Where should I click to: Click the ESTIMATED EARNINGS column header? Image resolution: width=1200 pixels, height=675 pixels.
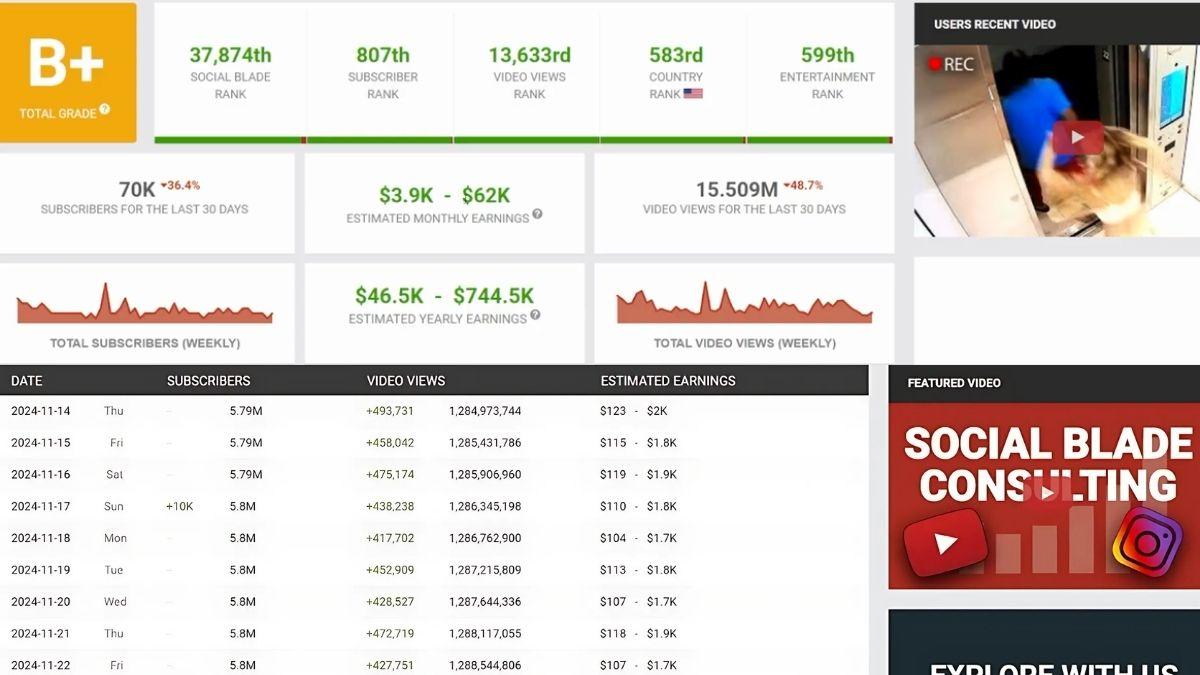pyautogui.click(x=668, y=381)
